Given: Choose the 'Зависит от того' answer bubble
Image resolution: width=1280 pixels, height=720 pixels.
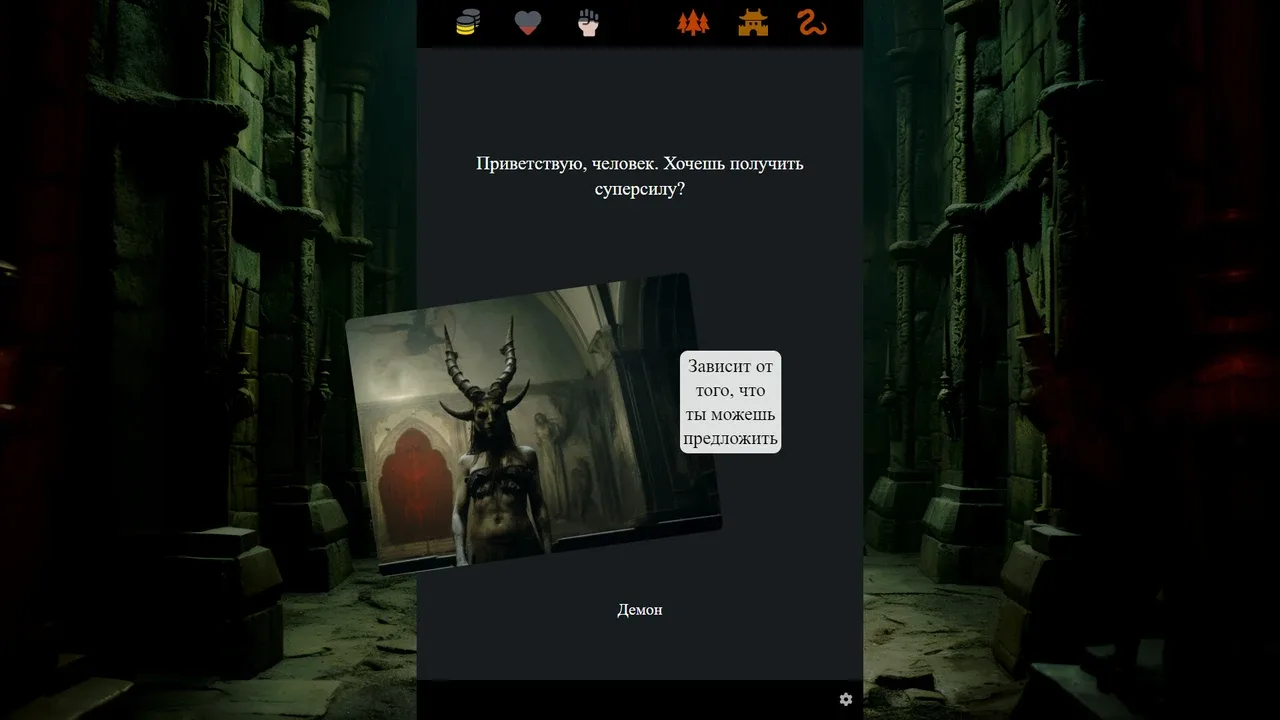Looking at the screenshot, I should [x=730, y=401].
